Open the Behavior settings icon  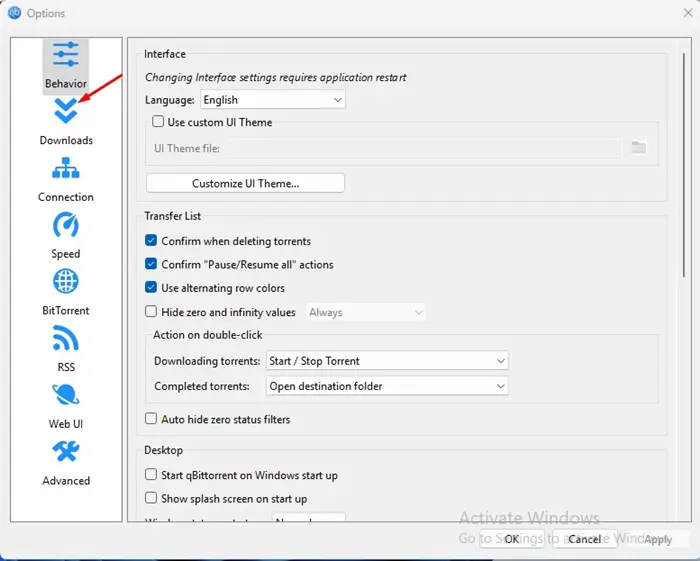(66, 54)
